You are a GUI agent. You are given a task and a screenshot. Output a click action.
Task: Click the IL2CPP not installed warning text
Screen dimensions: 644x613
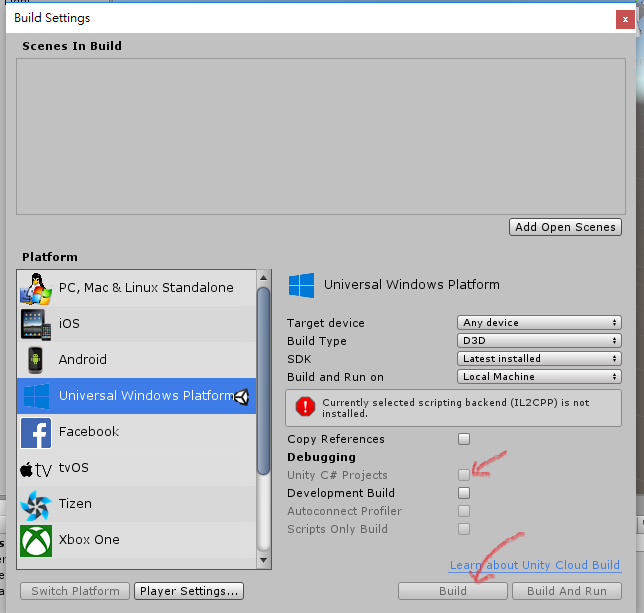[455, 408]
